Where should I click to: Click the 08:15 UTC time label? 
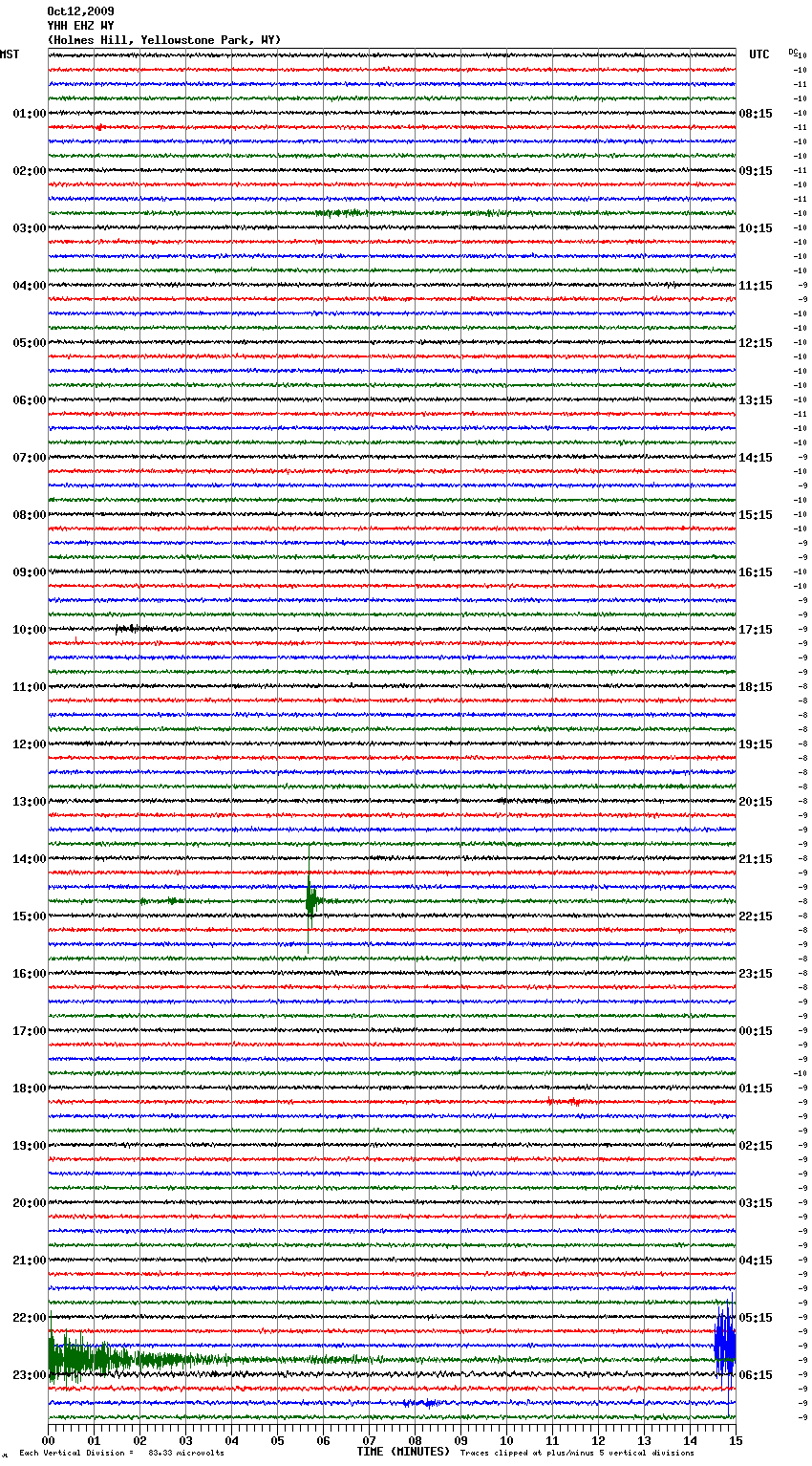click(756, 114)
